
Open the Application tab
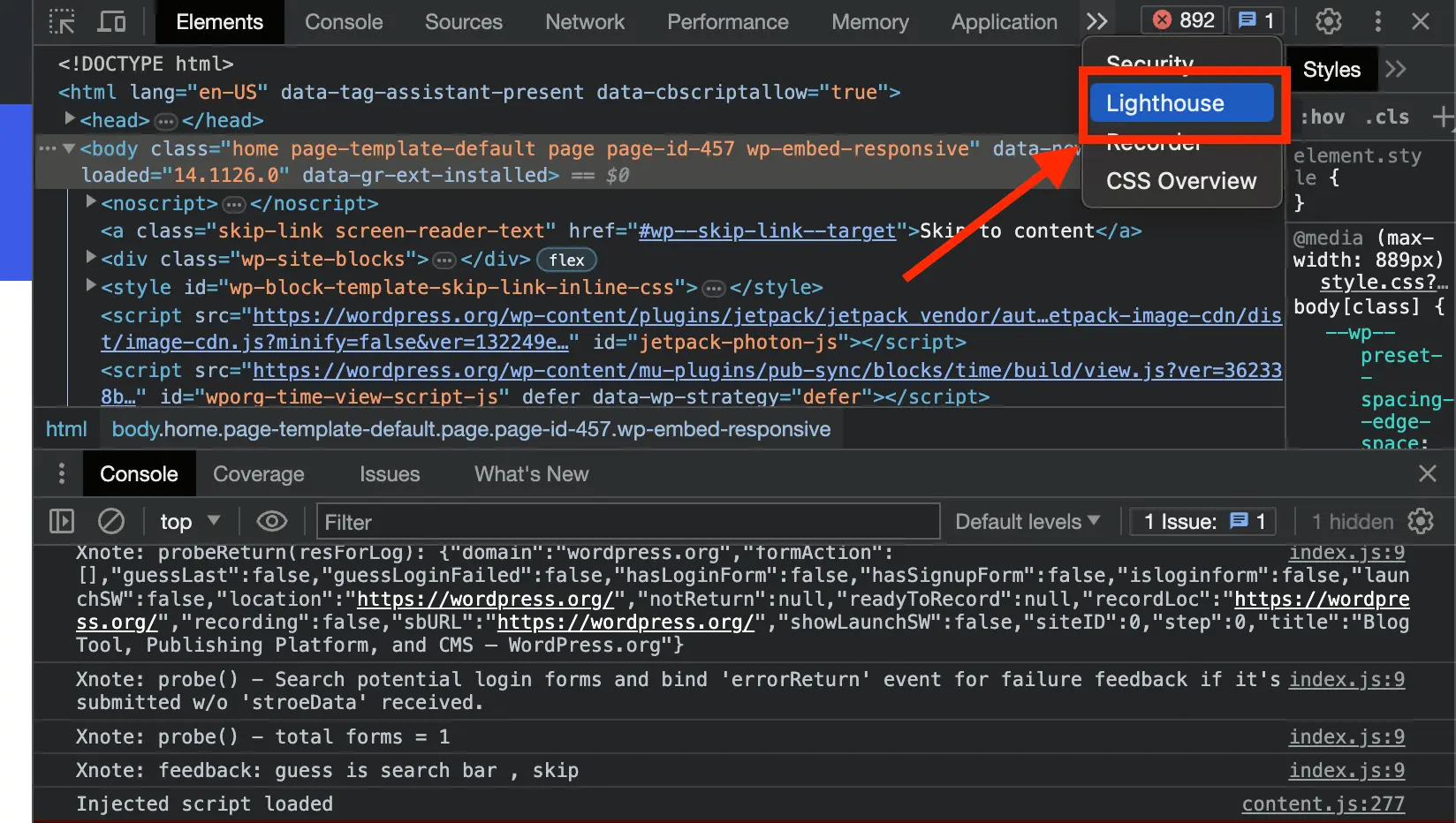click(1005, 22)
